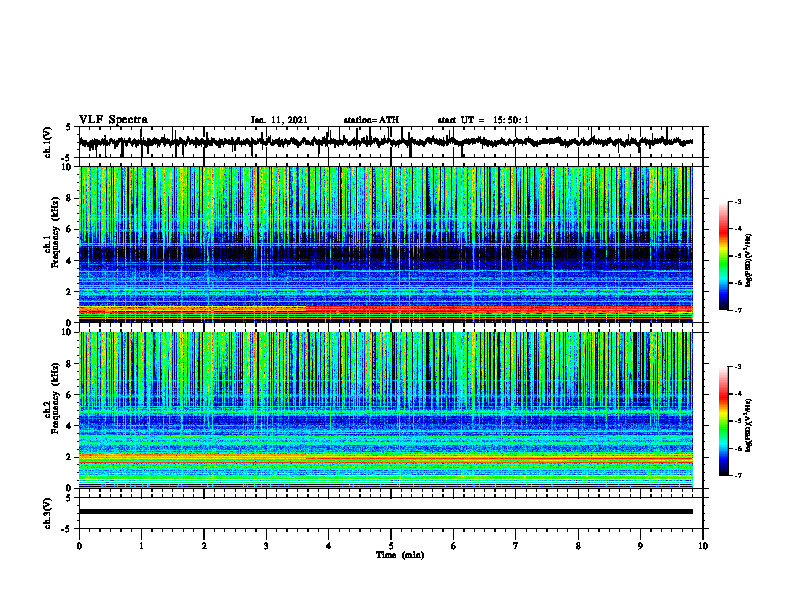Click the "start UT = 15:50: 1" text
The width and height of the screenshot is (792, 612).
[483, 120]
